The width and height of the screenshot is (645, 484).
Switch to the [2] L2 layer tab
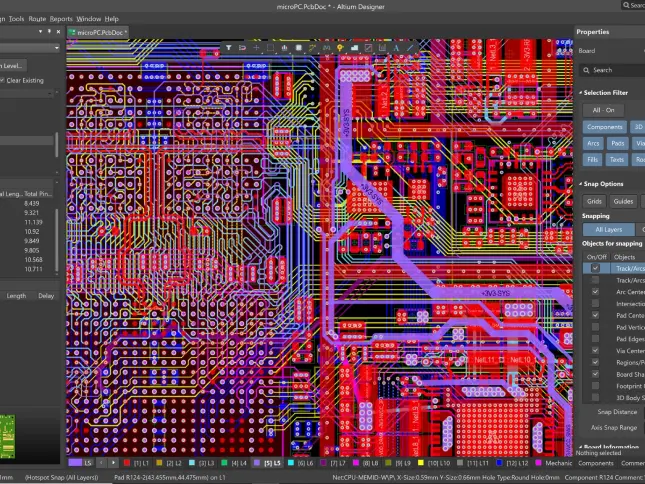(x=169, y=463)
